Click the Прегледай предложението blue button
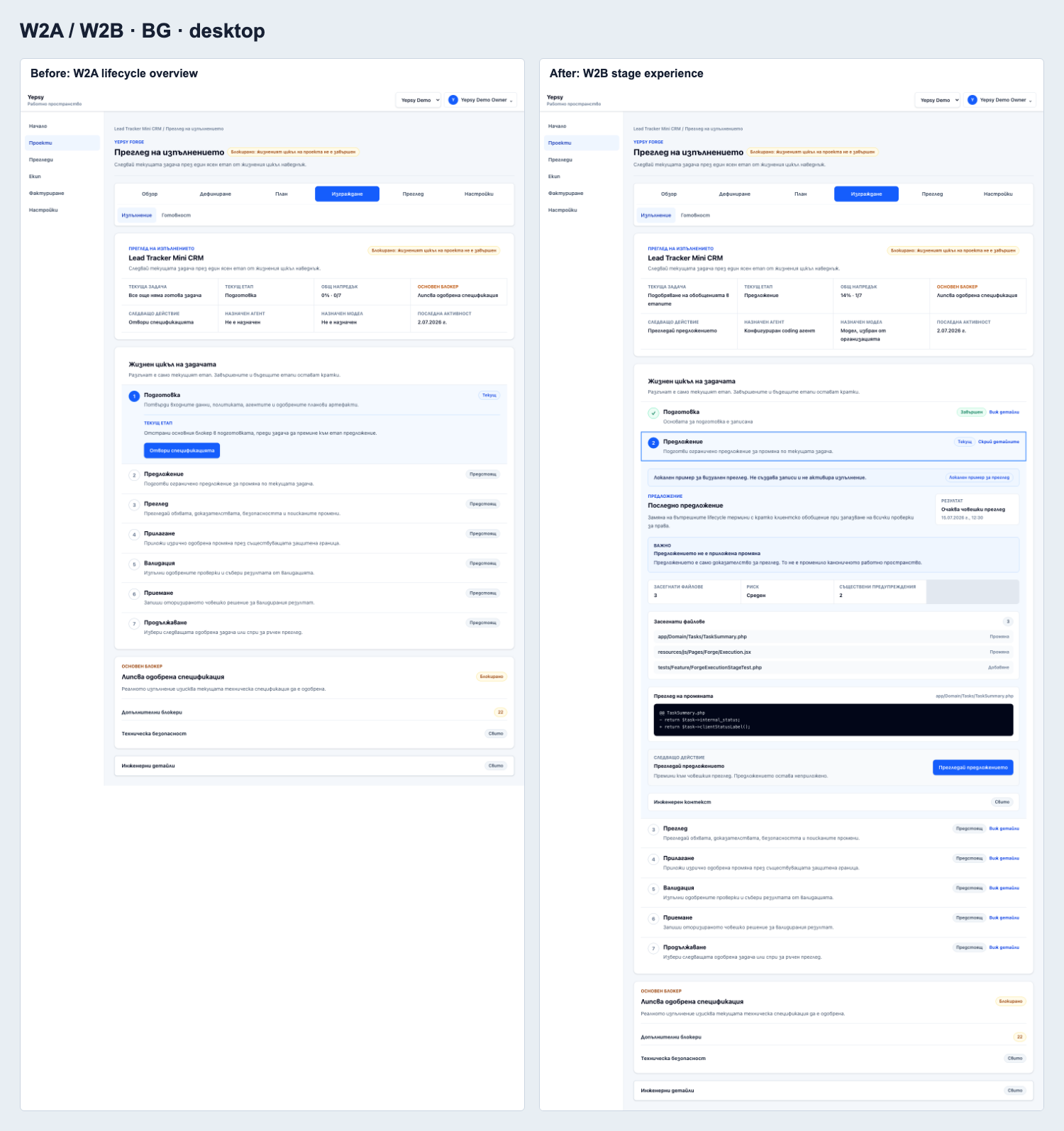 pos(973,767)
